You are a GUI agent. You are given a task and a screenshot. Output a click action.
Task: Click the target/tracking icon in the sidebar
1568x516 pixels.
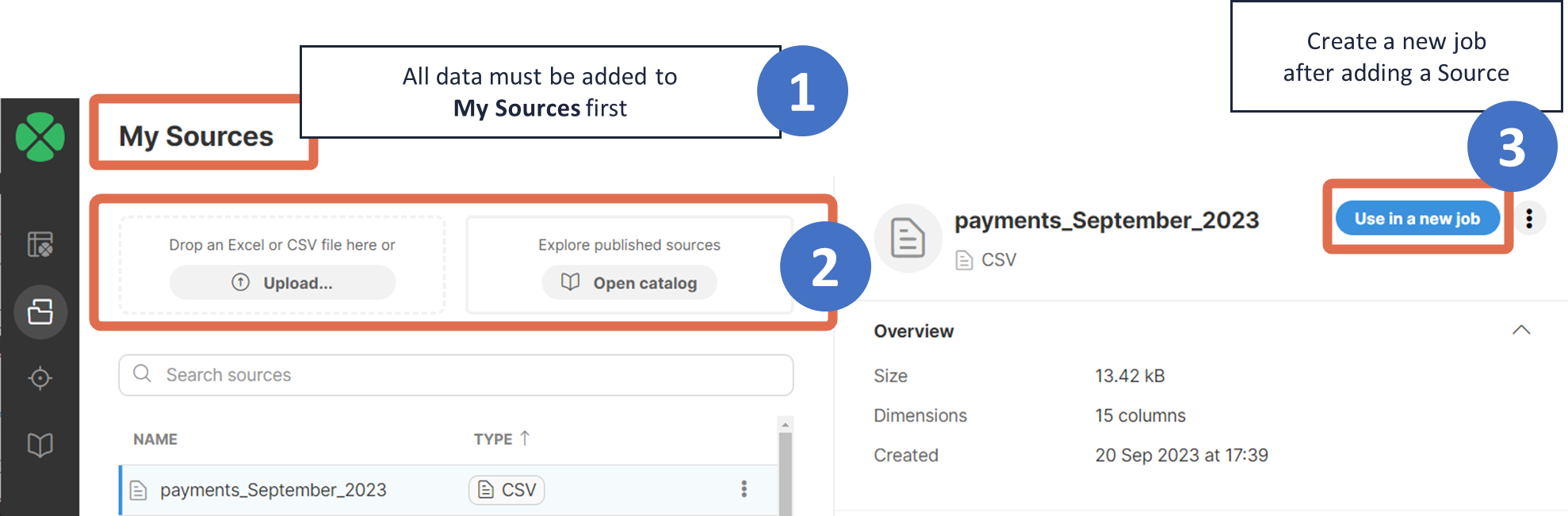click(40, 378)
